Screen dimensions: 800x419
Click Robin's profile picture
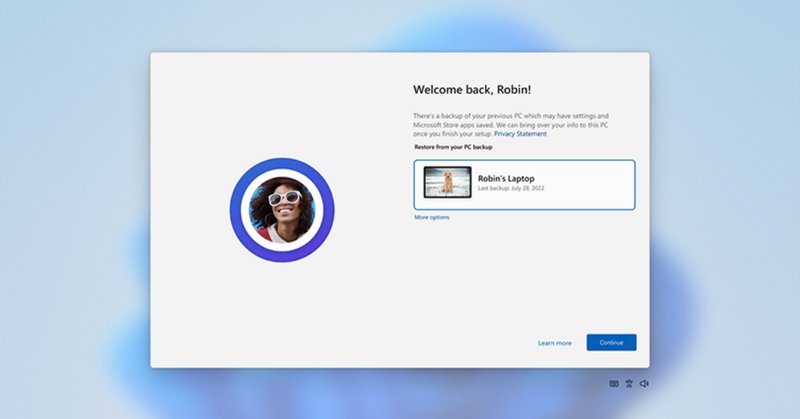tap(282, 210)
